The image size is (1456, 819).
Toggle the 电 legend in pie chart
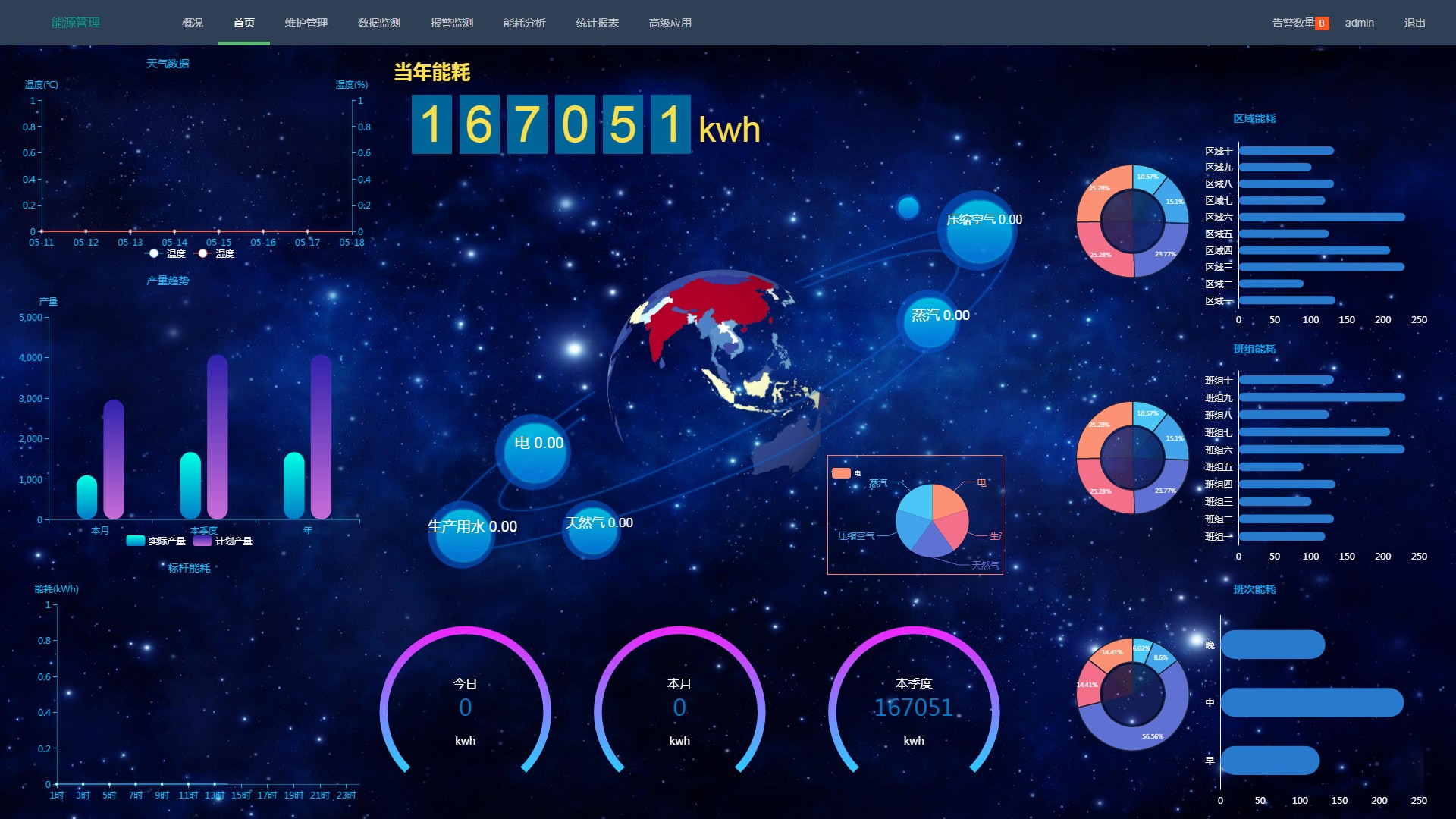tap(842, 473)
